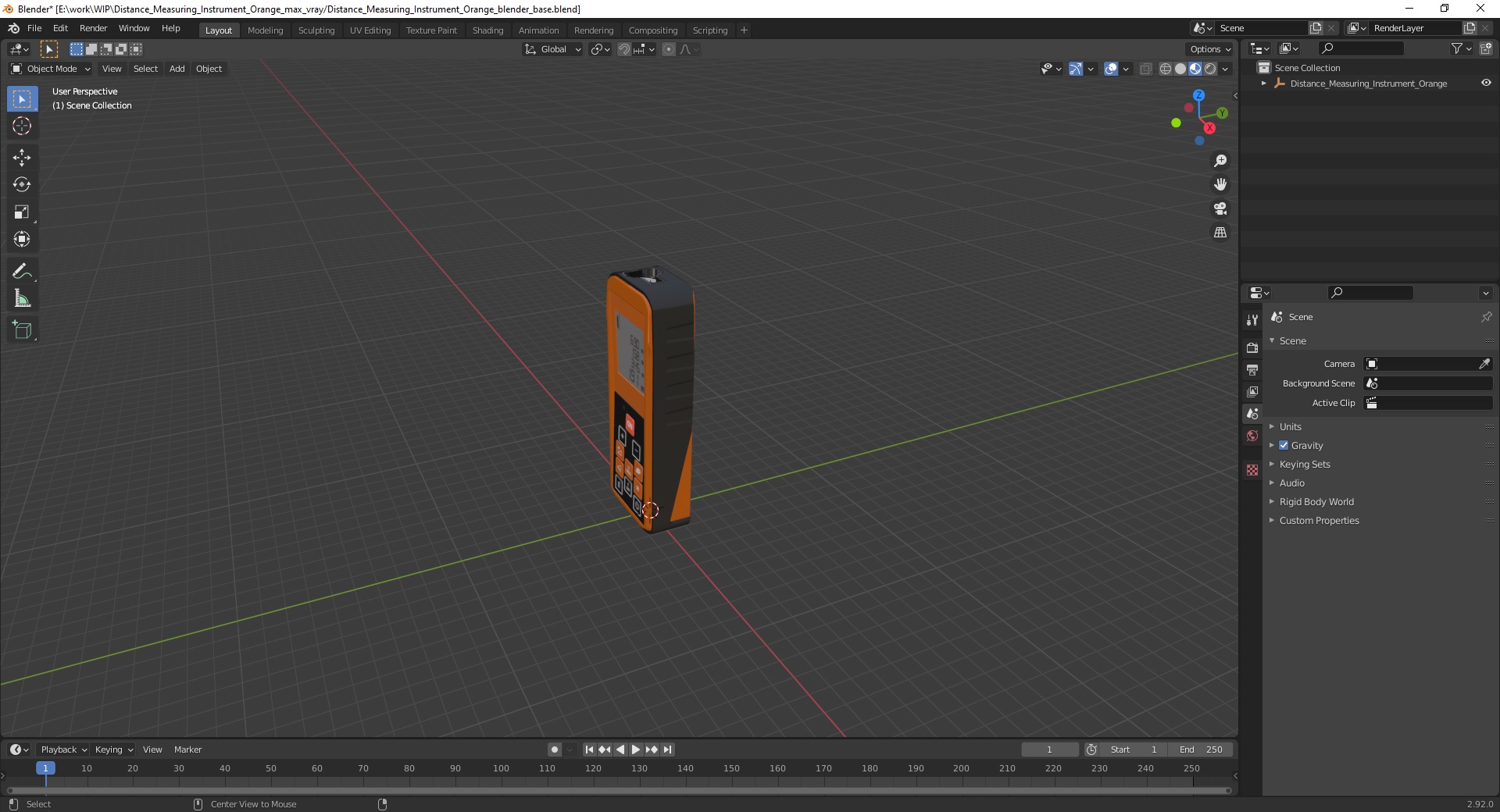Expand Distance_Measuring_Instrument_Orange in outliner

(1264, 84)
